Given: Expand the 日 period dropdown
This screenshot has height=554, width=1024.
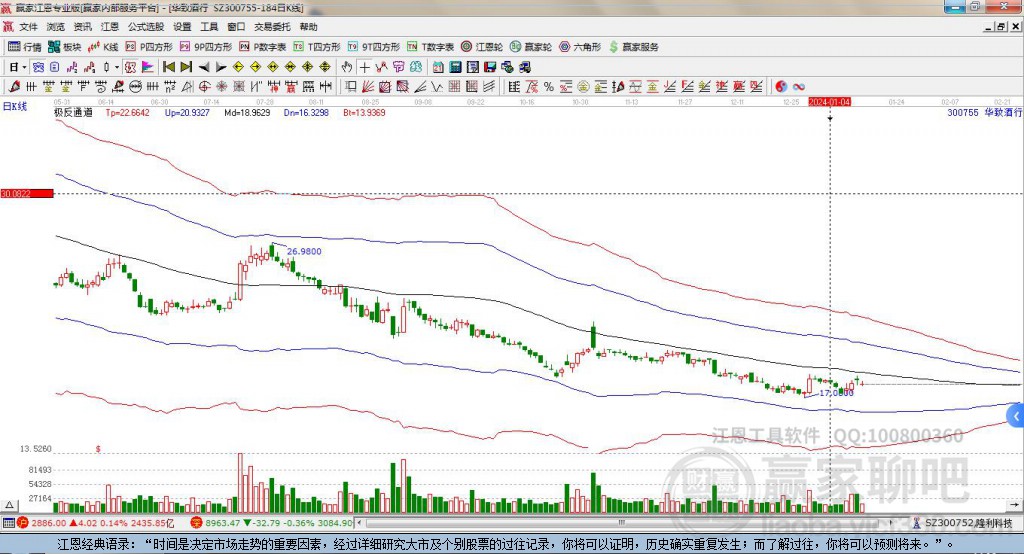Looking at the screenshot, I should pos(25,67).
